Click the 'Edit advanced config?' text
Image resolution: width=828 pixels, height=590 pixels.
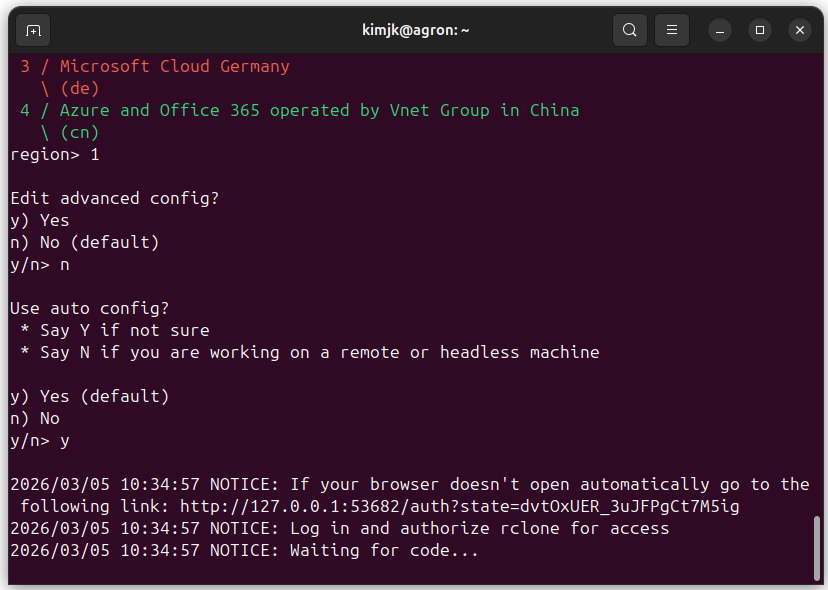(115, 198)
